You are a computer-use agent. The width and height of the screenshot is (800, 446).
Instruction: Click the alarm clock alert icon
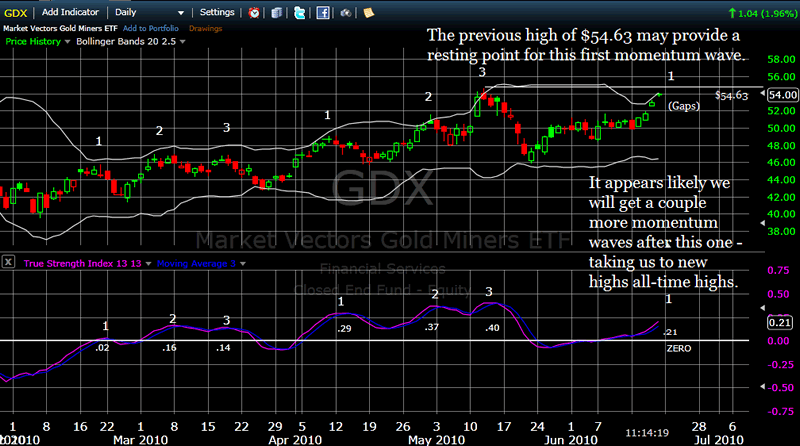click(254, 13)
